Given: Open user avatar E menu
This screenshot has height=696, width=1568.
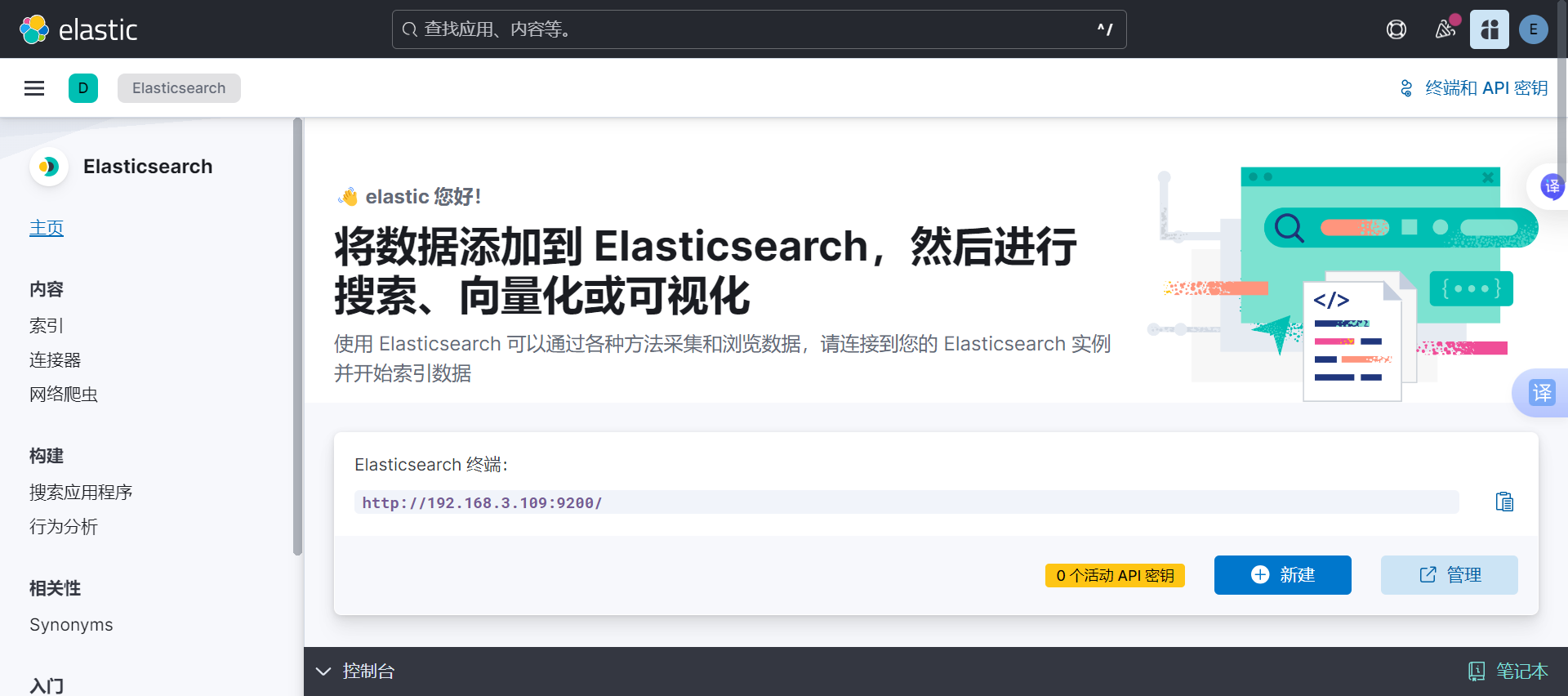Looking at the screenshot, I should click(x=1533, y=29).
